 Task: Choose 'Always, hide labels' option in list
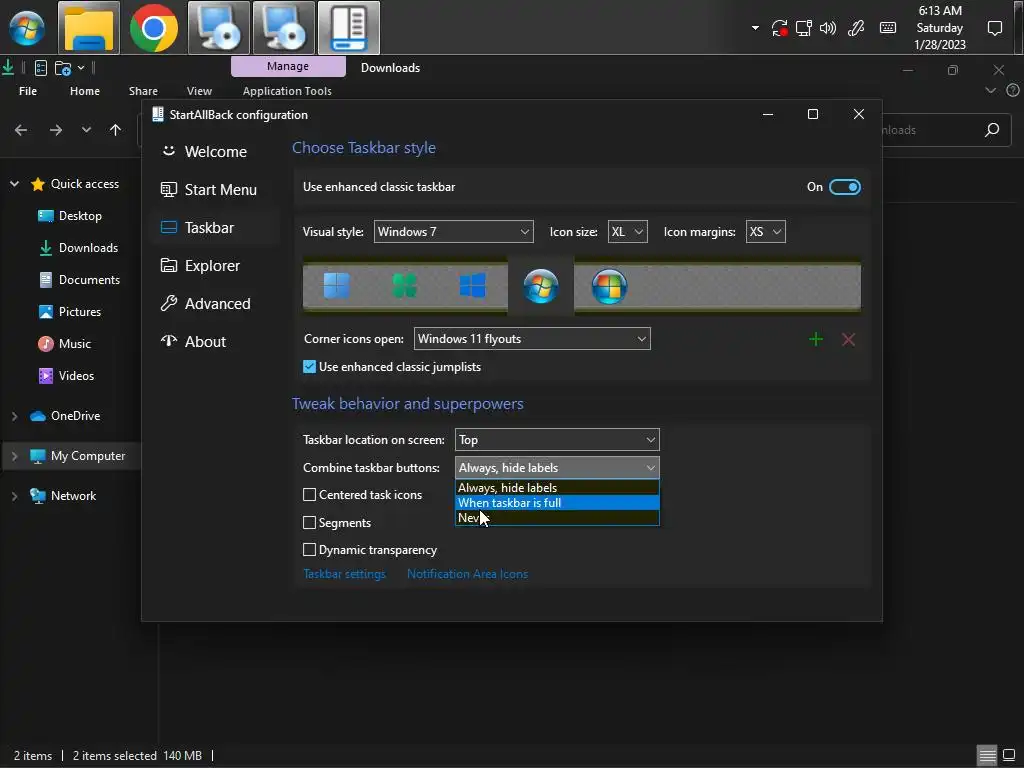557,488
